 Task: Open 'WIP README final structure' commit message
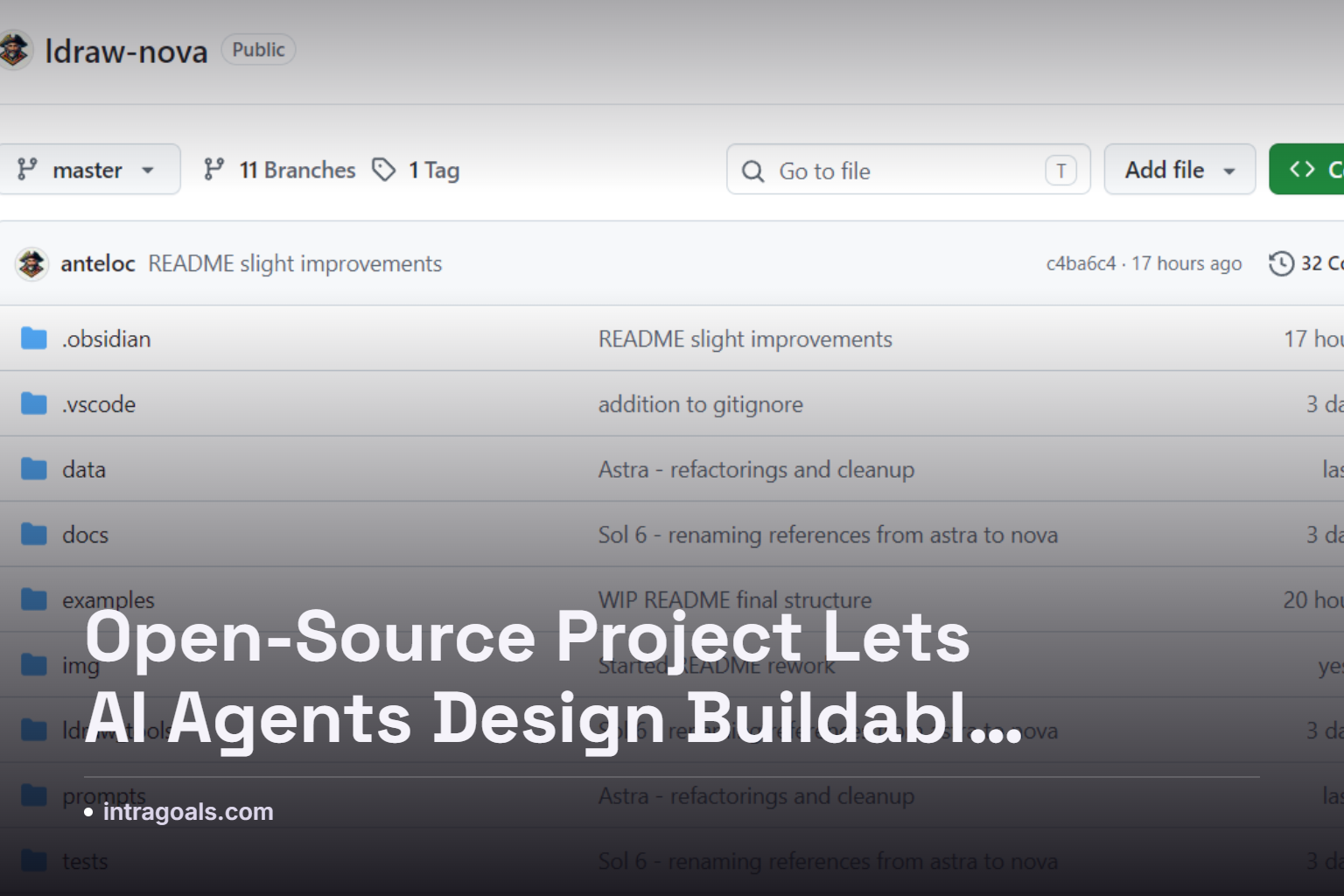tap(735, 600)
